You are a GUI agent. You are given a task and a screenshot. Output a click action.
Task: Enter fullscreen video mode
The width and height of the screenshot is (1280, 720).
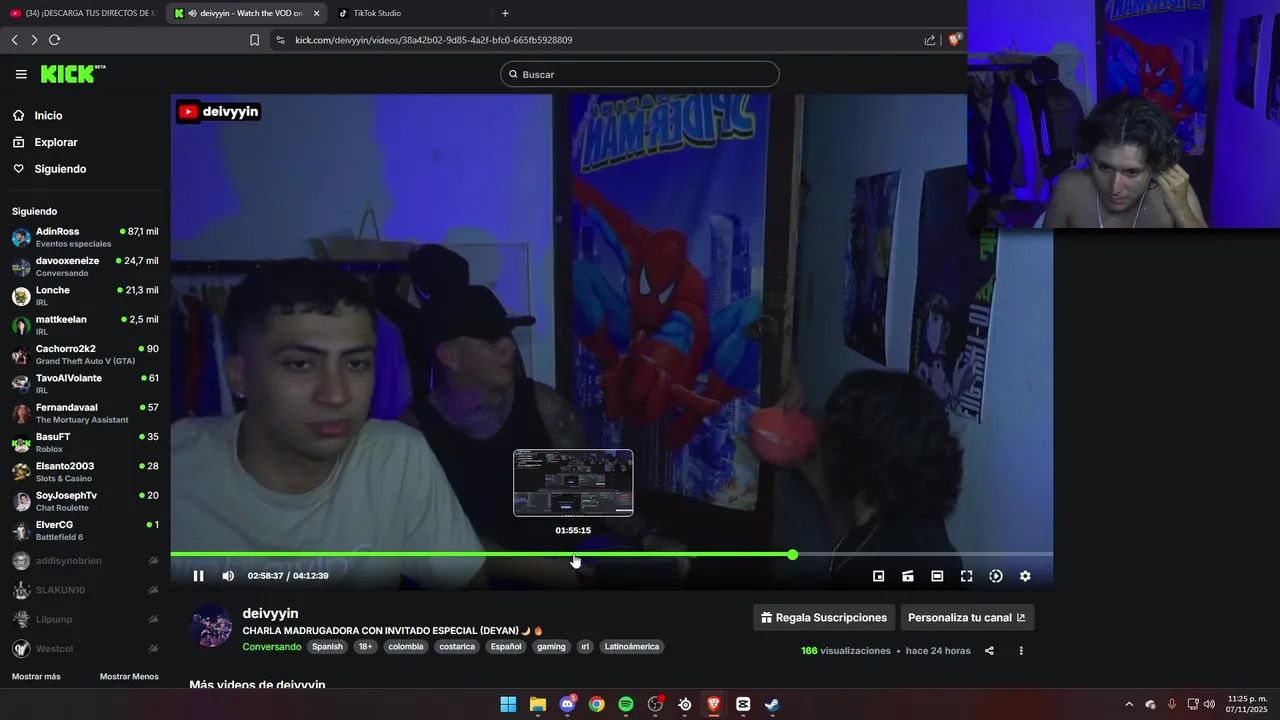tap(966, 576)
